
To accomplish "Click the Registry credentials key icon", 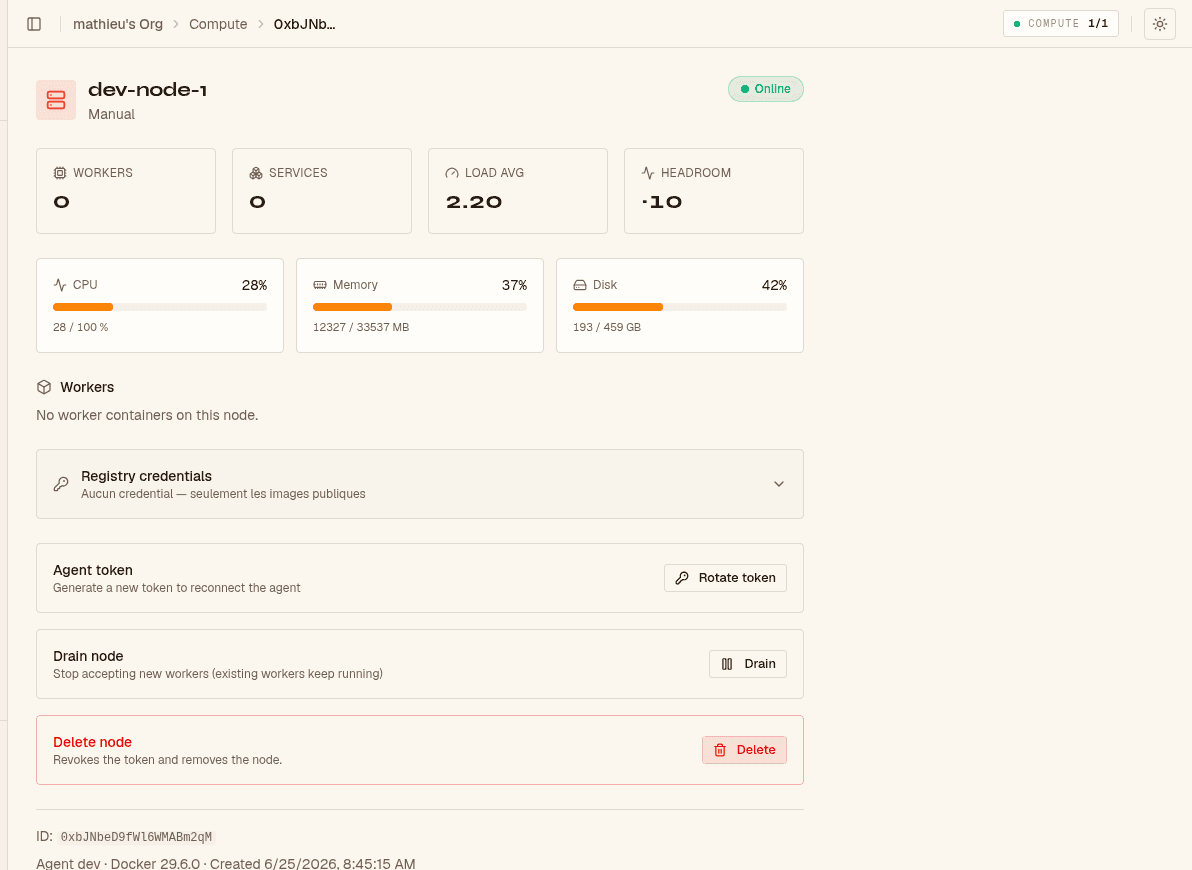I will coord(61,484).
